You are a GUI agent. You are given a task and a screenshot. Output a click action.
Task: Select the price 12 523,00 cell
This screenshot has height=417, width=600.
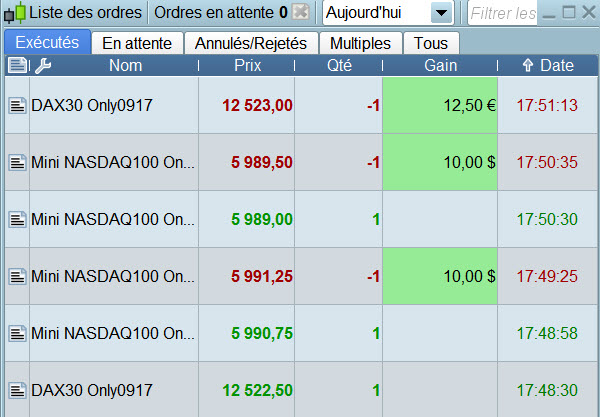click(247, 105)
